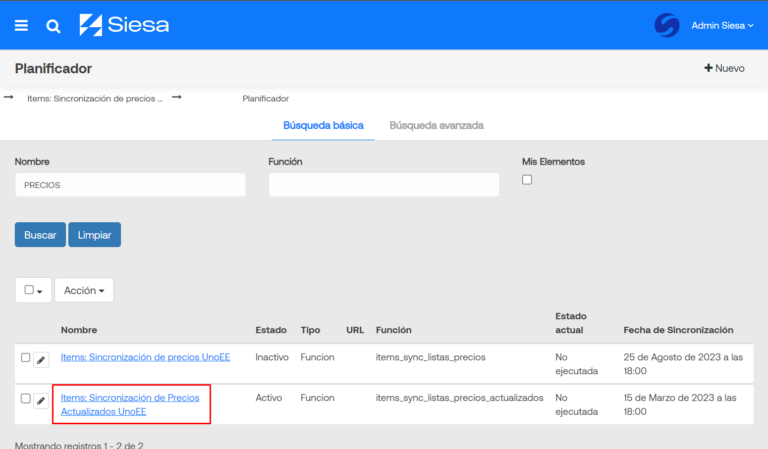This screenshot has width=768, height=449.
Task: Select the Búsqueda básica tab
Action: tap(323, 126)
